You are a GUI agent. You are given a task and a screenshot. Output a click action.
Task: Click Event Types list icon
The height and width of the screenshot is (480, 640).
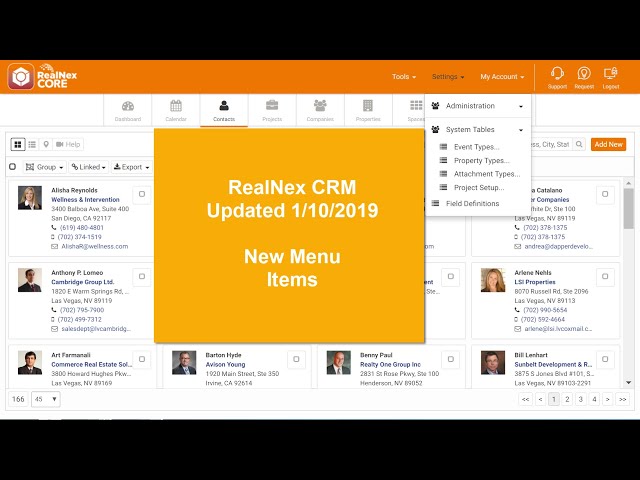tap(443, 147)
